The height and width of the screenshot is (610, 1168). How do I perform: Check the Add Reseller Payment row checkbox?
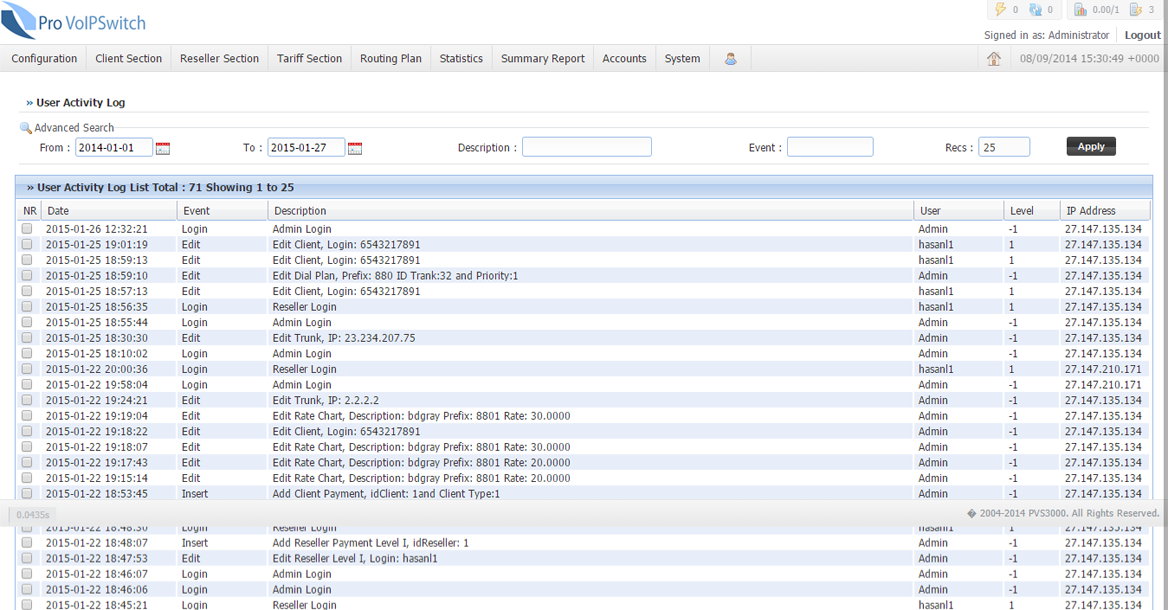point(27,543)
